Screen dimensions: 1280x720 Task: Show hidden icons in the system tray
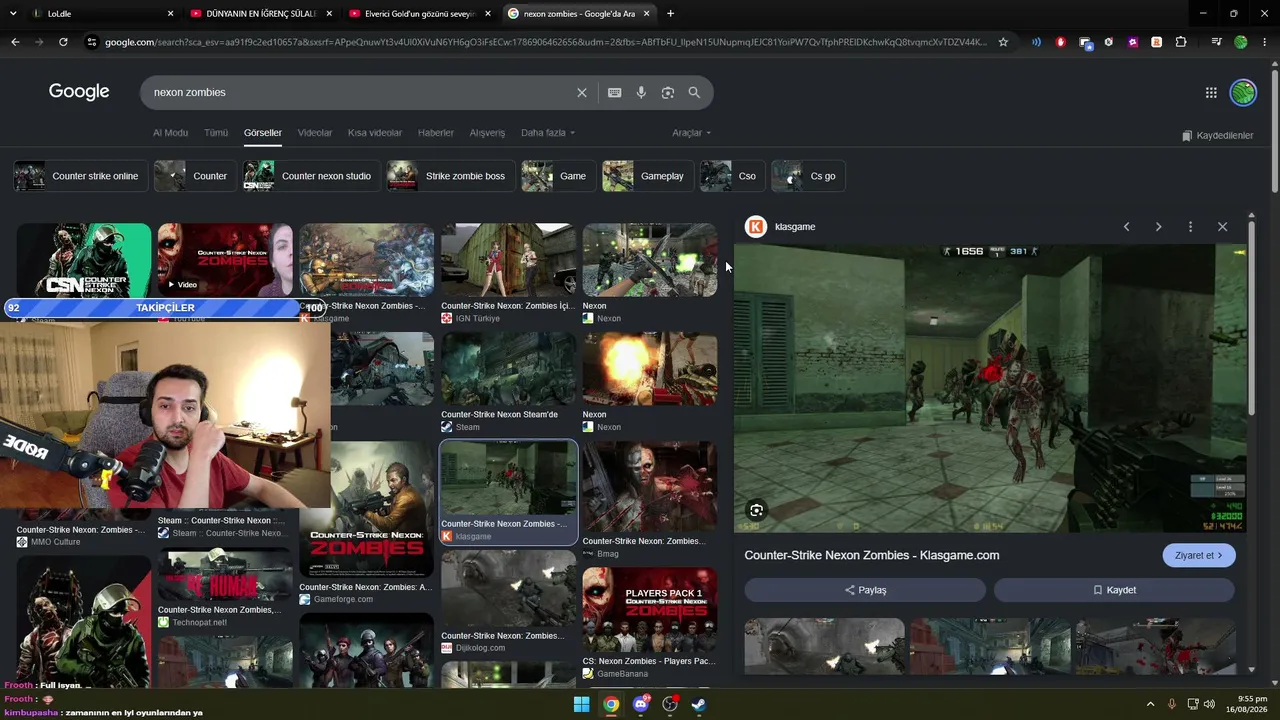(x=1150, y=704)
